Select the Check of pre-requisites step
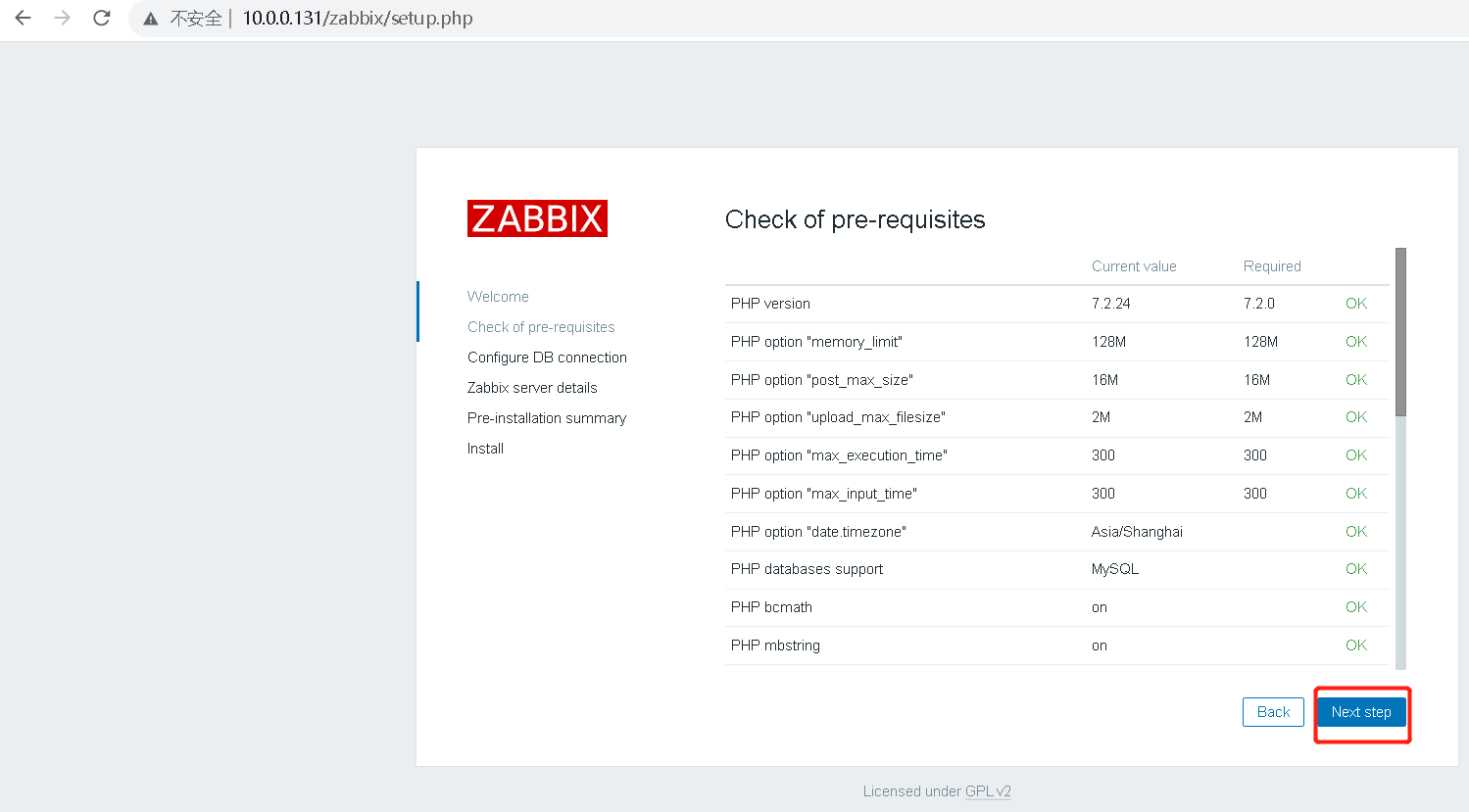This screenshot has width=1469, height=812. click(541, 327)
